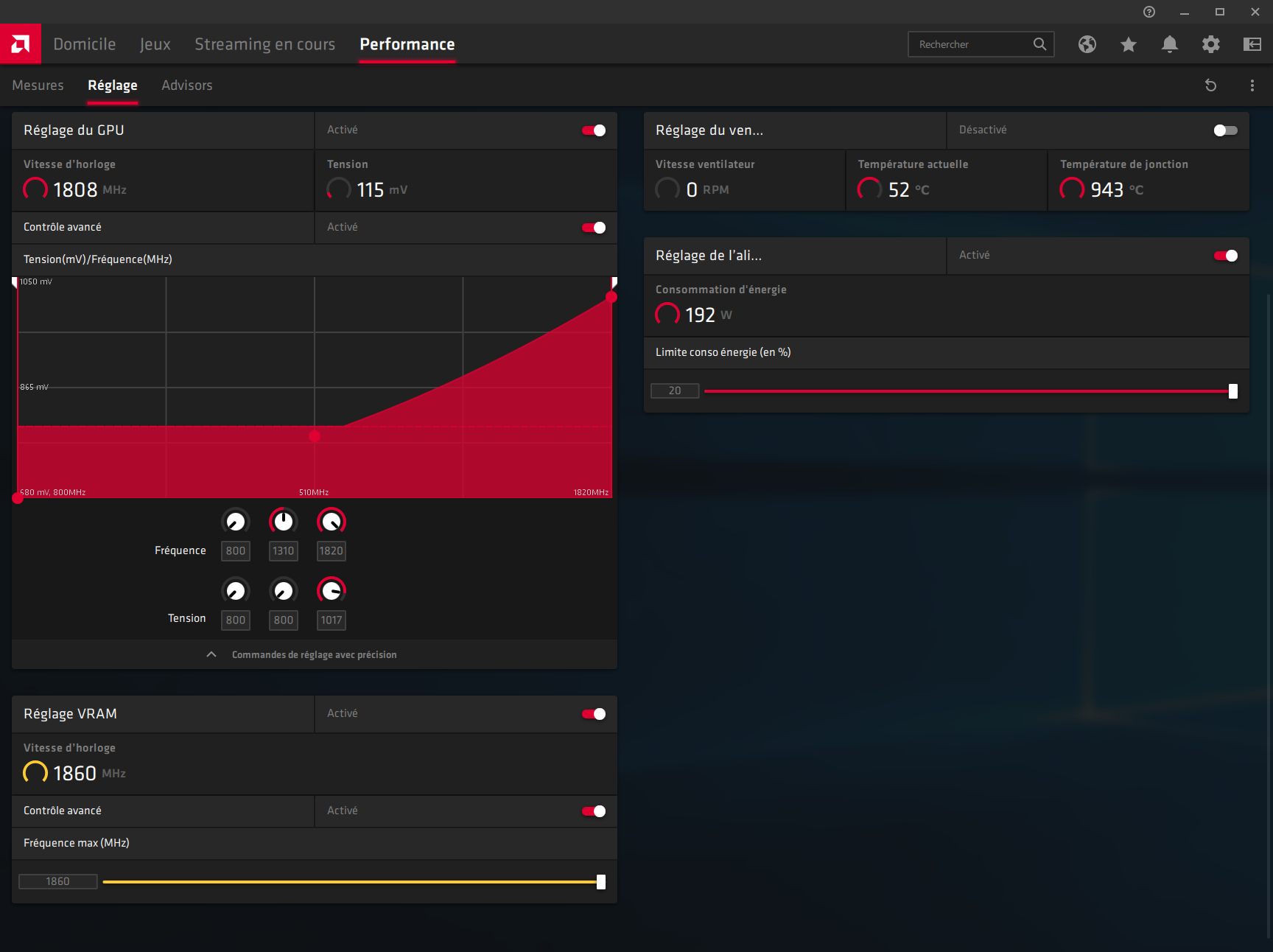This screenshot has height=952, width=1273.
Task: Click the AMD logo home icon
Action: 21,44
